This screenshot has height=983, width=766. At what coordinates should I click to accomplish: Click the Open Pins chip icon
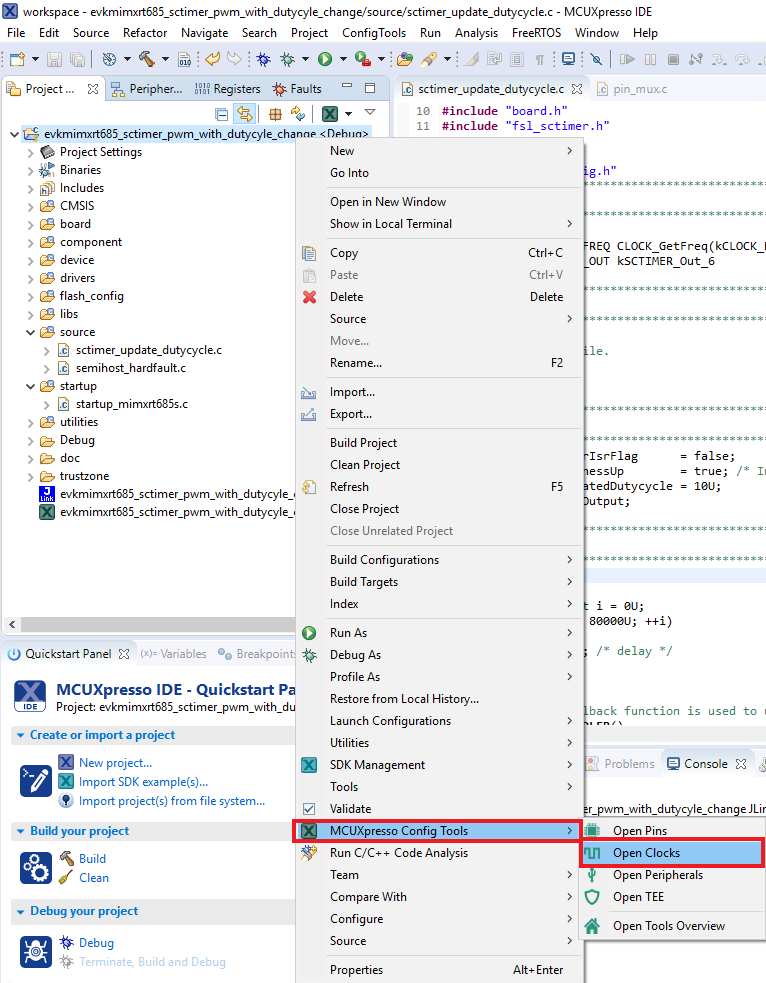point(592,831)
